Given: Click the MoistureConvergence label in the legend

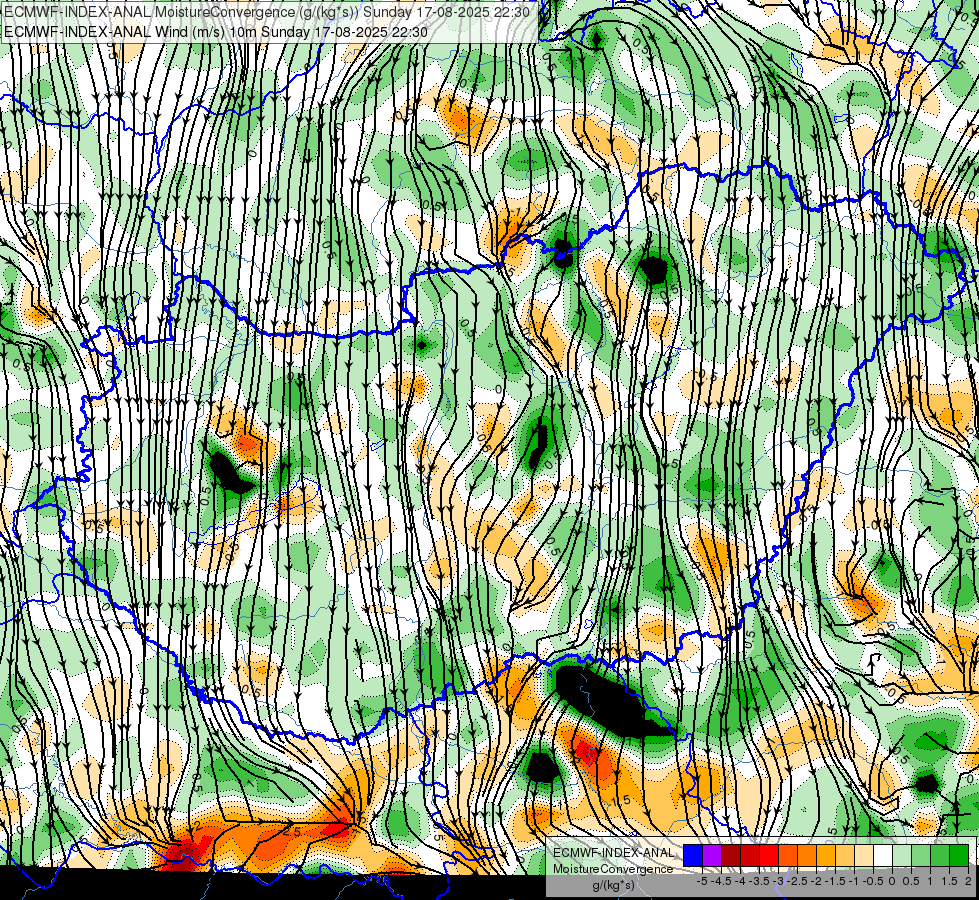Looking at the screenshot, I should pyautogui.click(x=613, y=869).
